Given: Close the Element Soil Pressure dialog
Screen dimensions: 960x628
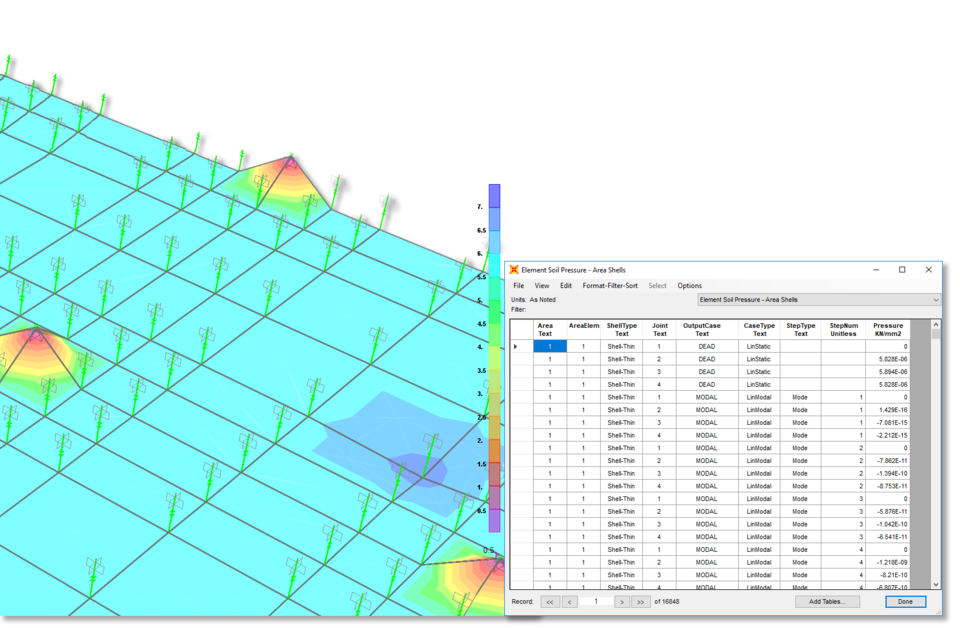Looking at the screenshot, I should pyautogui.click(x=928, y=270).
